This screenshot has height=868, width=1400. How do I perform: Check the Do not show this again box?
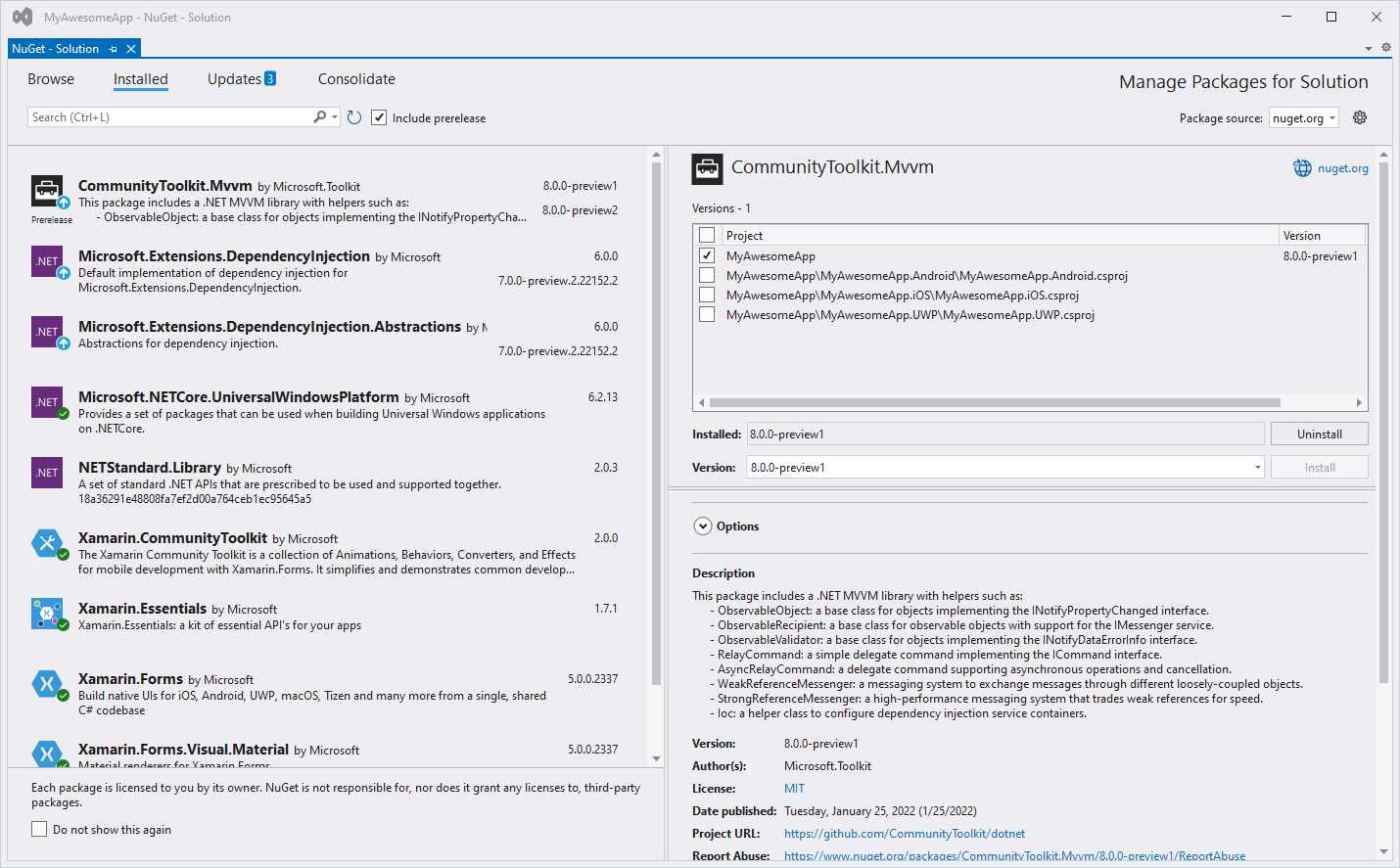point(39,829)
